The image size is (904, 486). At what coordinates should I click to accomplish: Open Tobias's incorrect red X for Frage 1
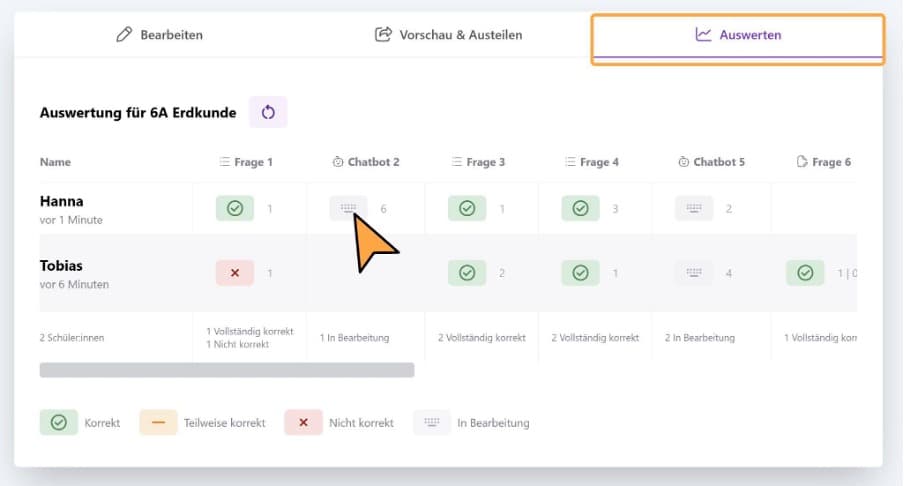(x=235, y=273)
